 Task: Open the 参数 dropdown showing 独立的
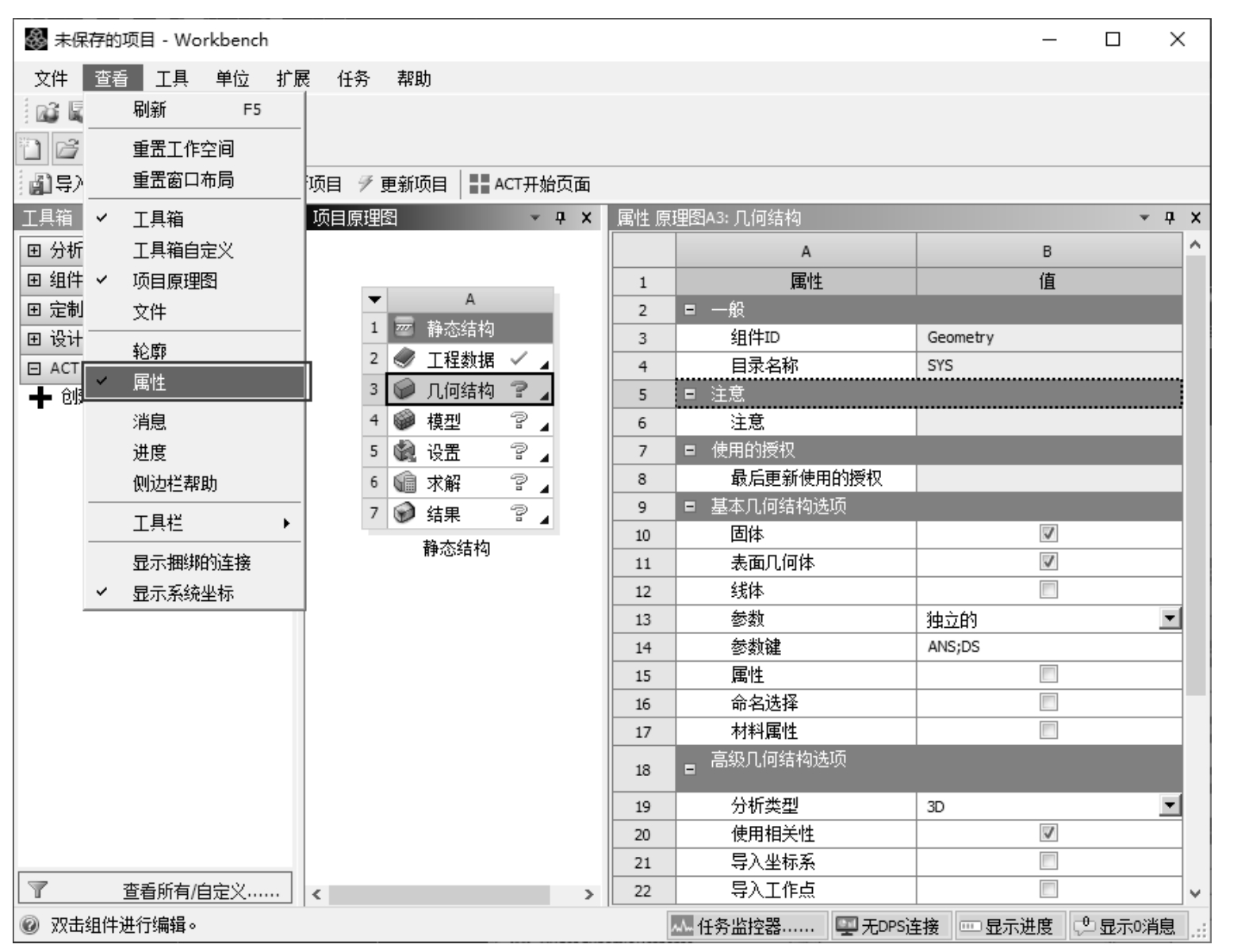coord(1170,618)
